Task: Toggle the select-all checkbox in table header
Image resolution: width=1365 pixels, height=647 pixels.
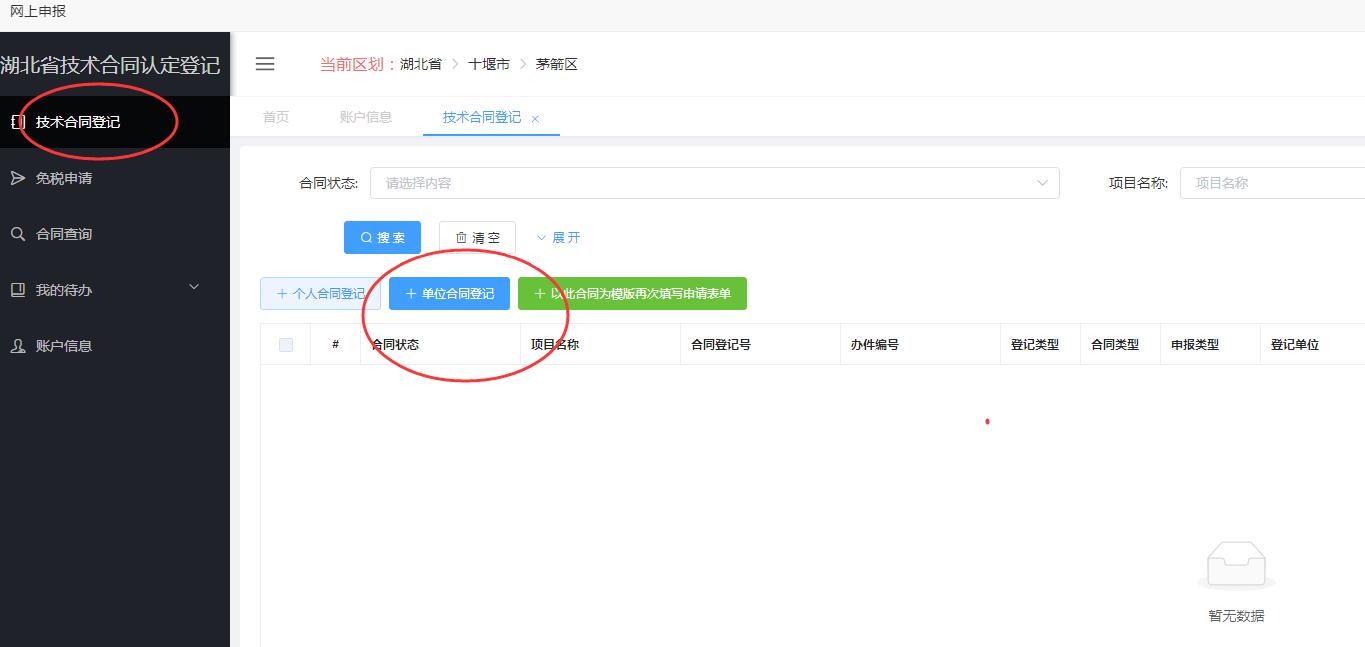Action: (286, 345)
